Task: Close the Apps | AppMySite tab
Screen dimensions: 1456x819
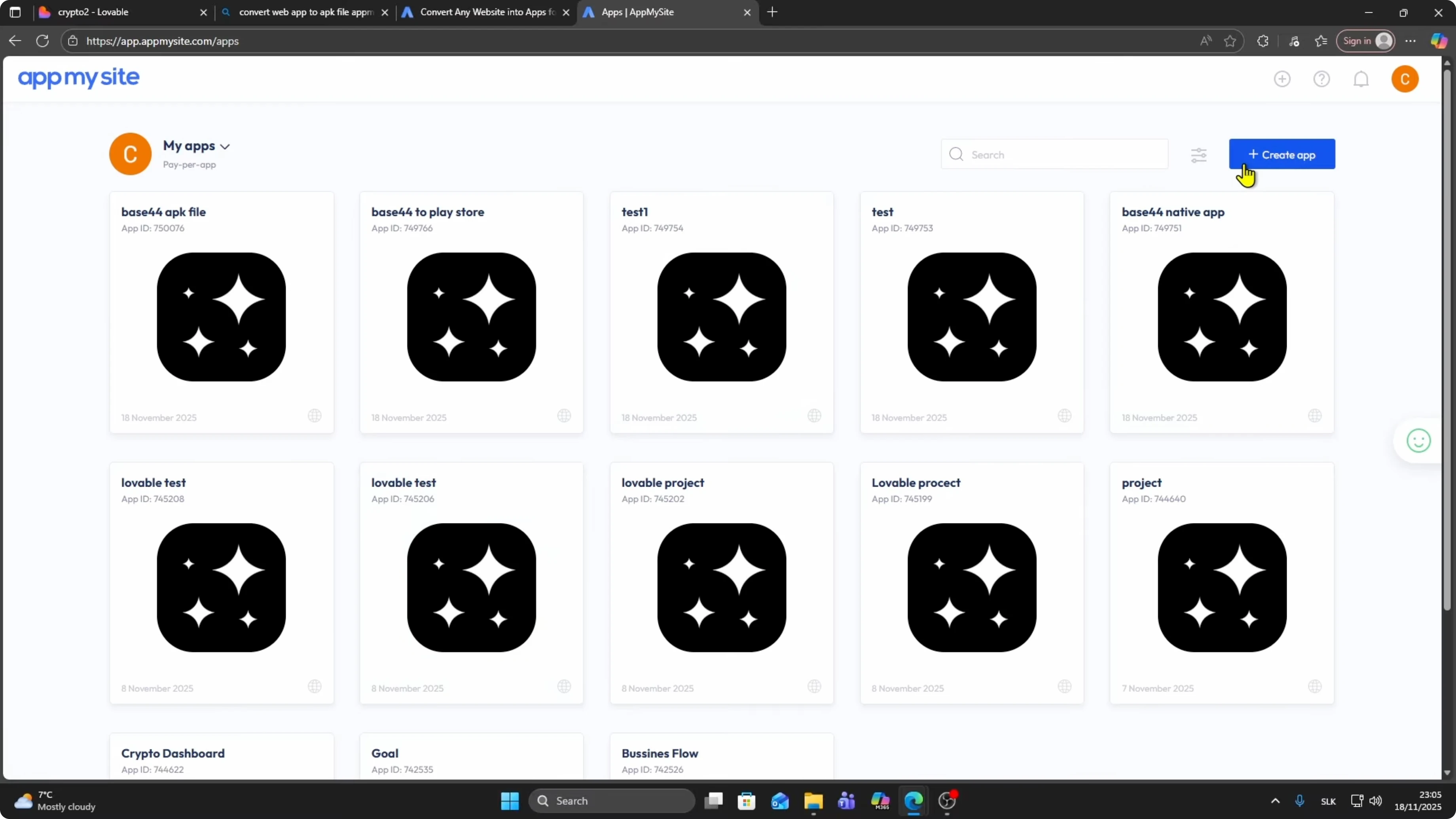Action: [x=747, y=12]
